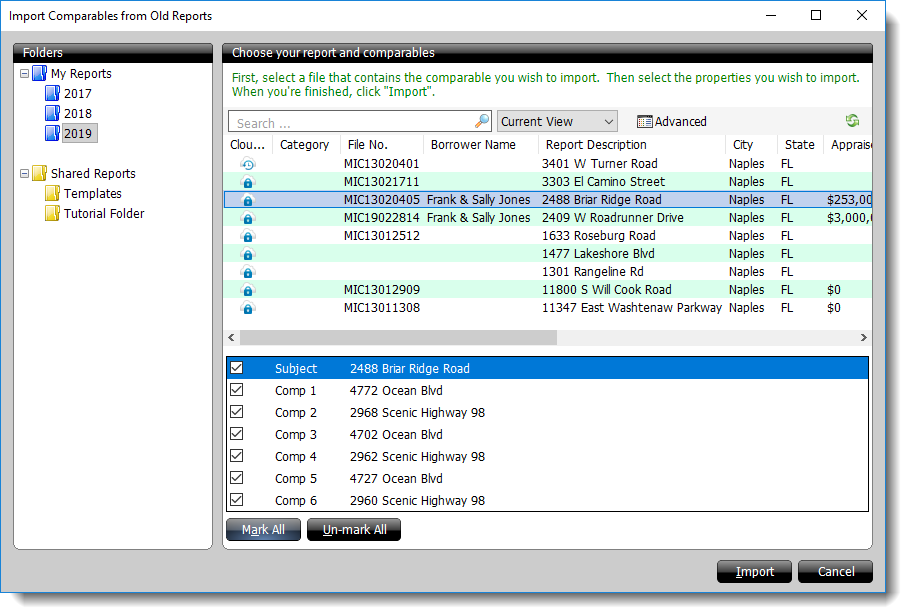Collapse the My Reports tree node
This screenshot has height=608, width=901.
coord(24,74)
